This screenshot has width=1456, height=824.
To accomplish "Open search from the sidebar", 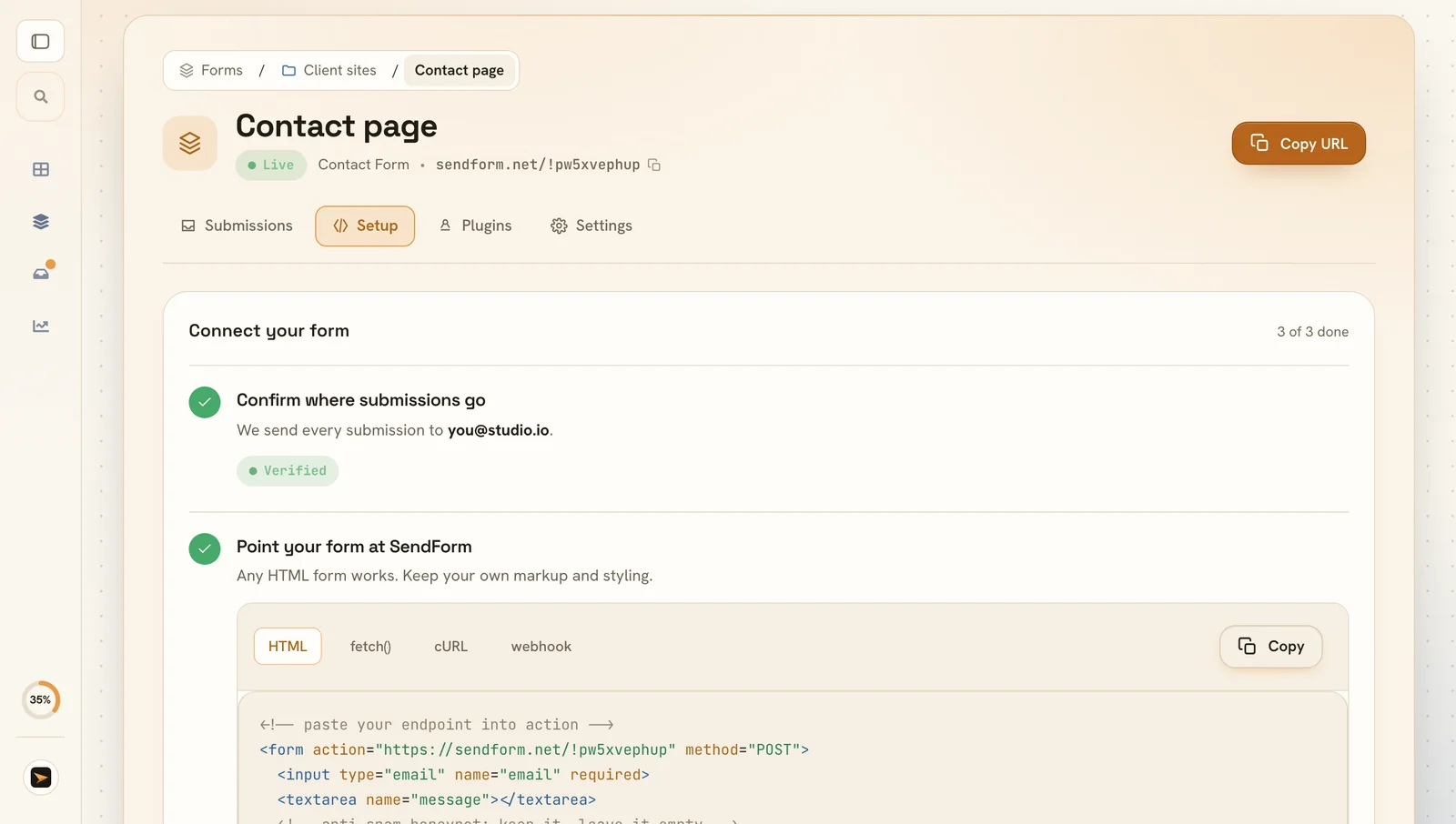I will click(40, 96).
